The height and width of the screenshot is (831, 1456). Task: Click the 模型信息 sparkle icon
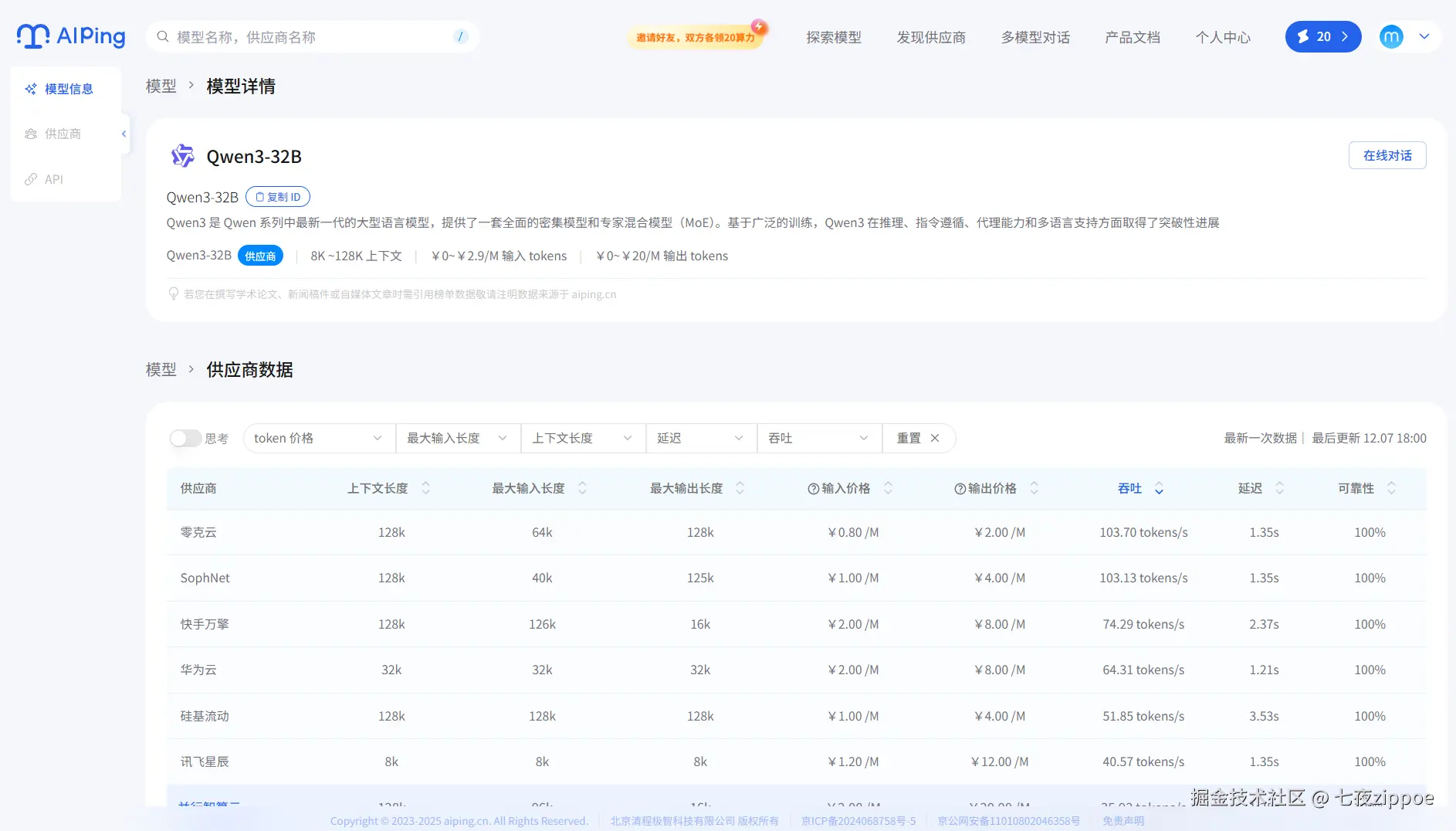click(x=31, y=89)
